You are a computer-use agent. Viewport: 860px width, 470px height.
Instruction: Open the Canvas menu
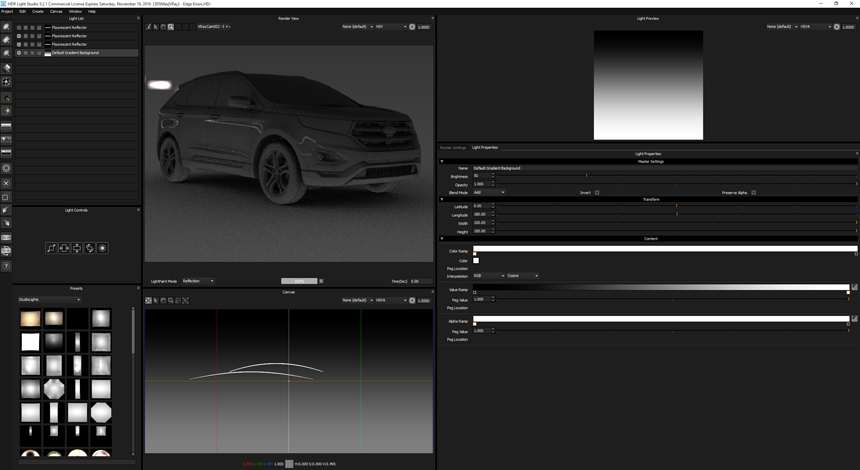point(56,11)
